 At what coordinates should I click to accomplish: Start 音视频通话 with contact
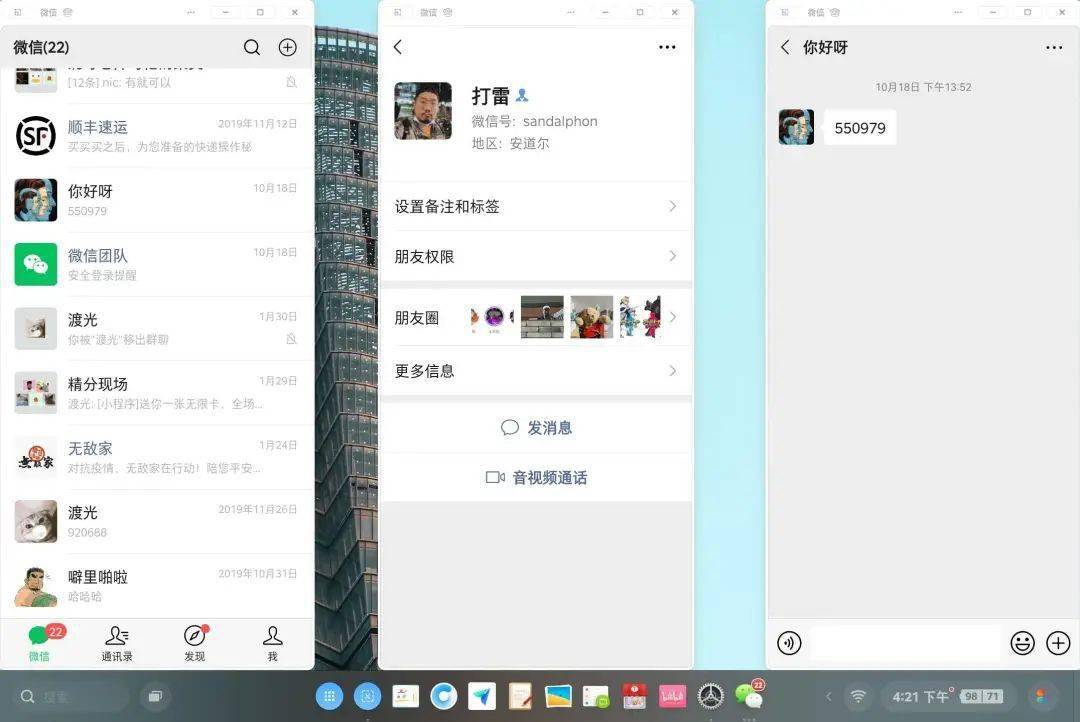tap(536, 477)
